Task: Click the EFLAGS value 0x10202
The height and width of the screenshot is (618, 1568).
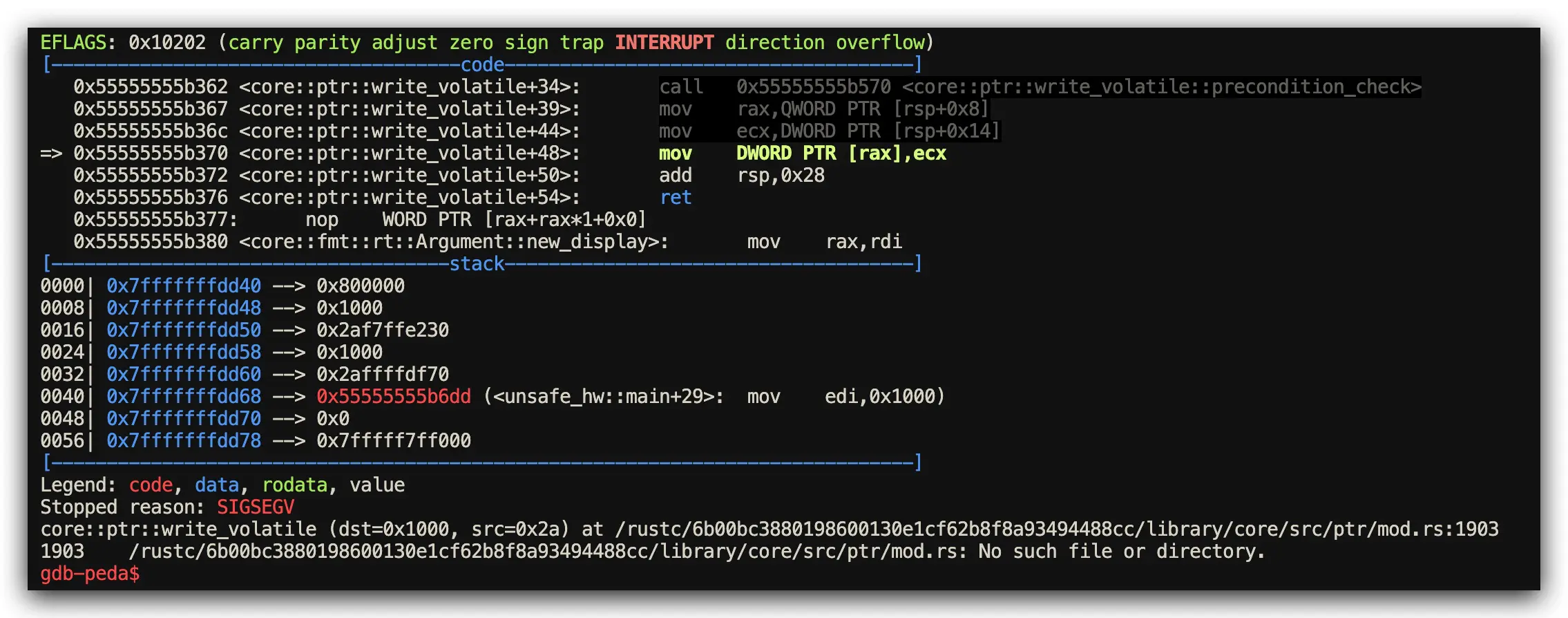Action: pos(167,43)
